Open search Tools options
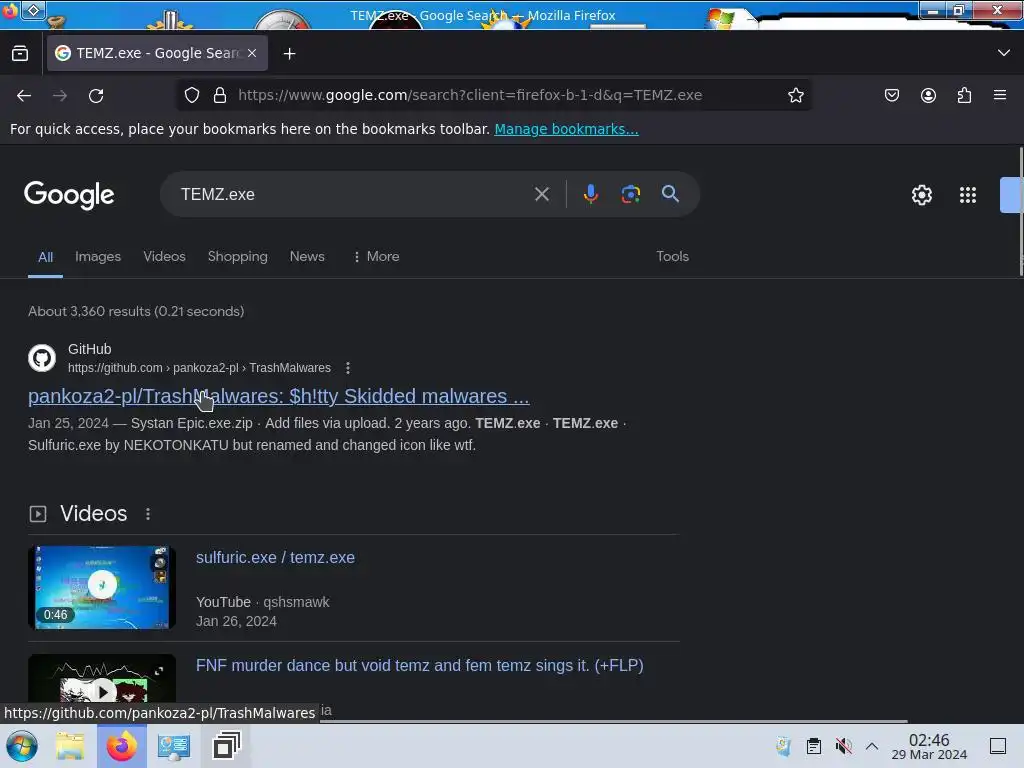1024x768 pixels. click(x=672, y=257)
